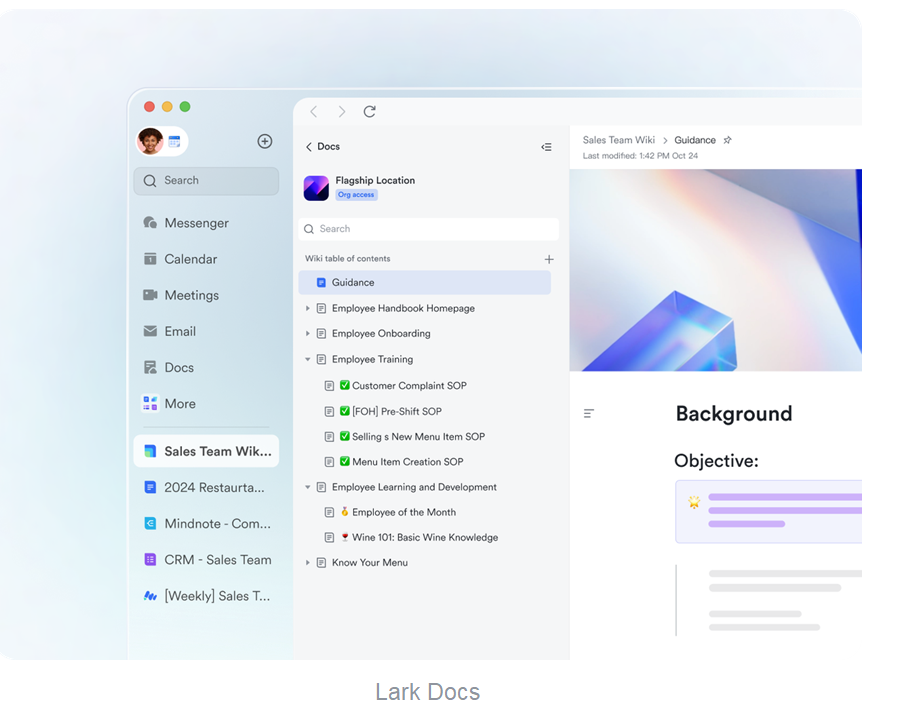
Task: Switch to Calendar in the sidebar
Action: pyautogui.click(x=190, y=259)
